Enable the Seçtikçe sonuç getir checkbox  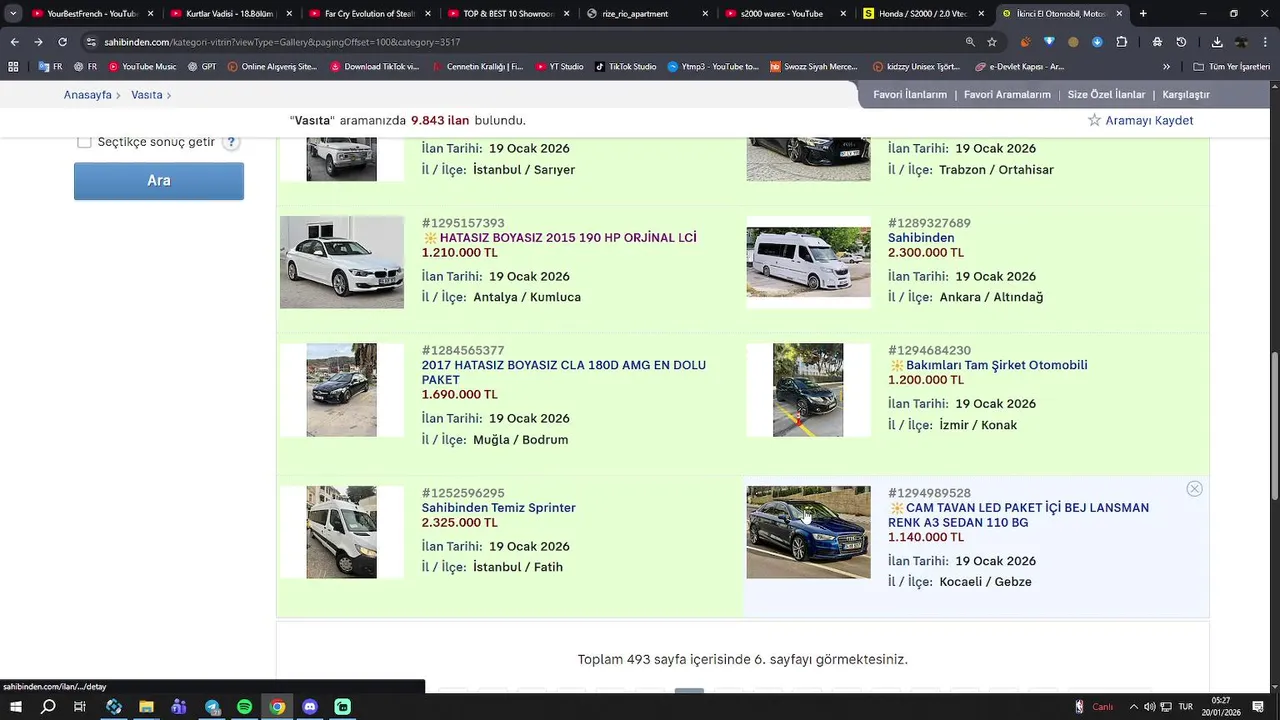pyautogui.click(x=84, y=142)
